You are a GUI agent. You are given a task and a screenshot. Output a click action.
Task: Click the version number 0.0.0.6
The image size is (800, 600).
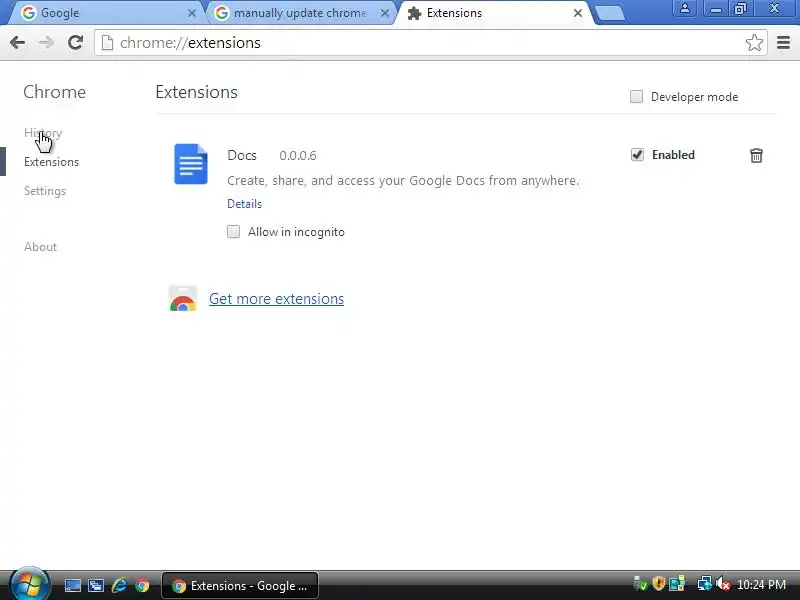coord(297,156)
